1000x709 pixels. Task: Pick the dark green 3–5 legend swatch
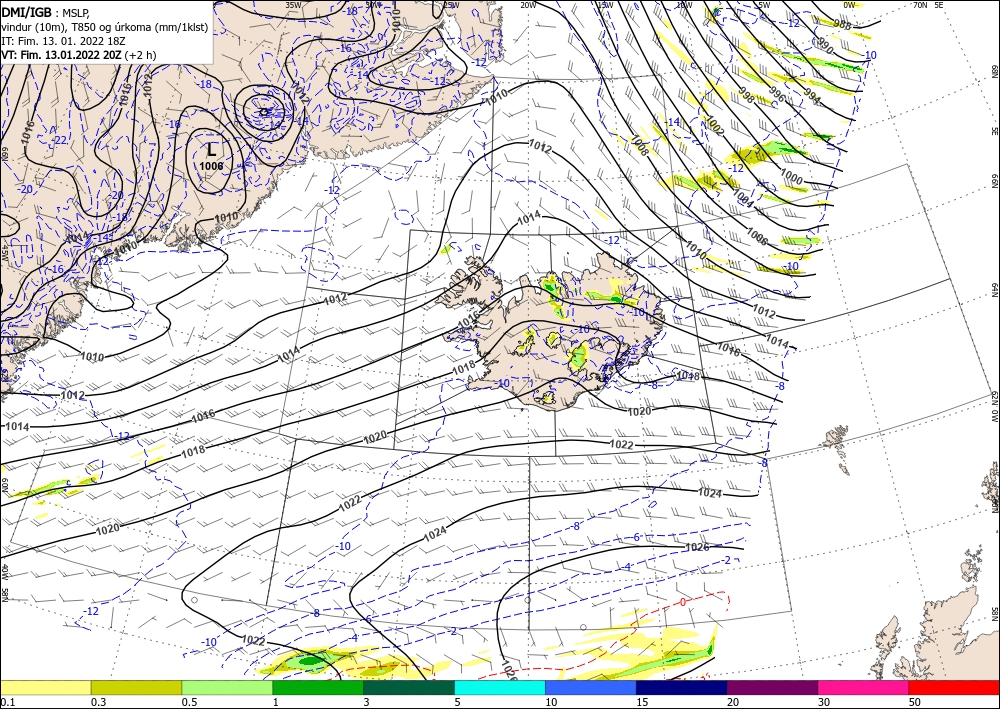pyautogui.click(x=409, y=687)
